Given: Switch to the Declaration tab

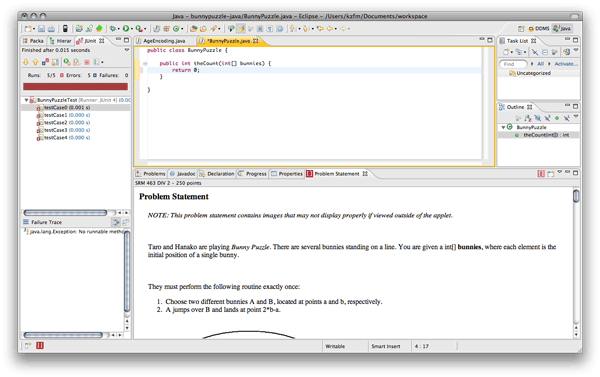Looking at the screenshot, I should (217, 174).
